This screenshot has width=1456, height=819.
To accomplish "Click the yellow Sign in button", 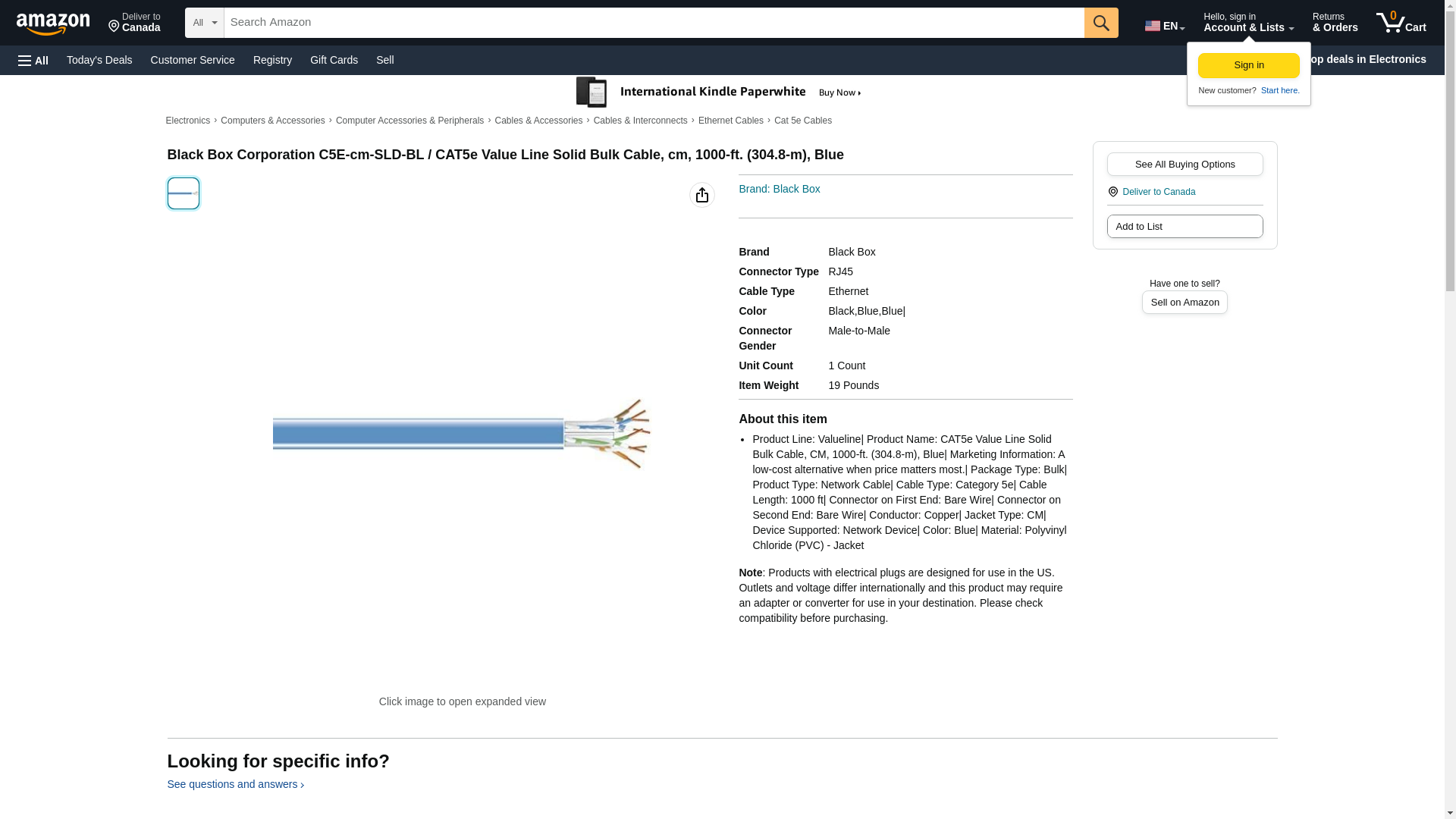I will [x=1248, y=65].
